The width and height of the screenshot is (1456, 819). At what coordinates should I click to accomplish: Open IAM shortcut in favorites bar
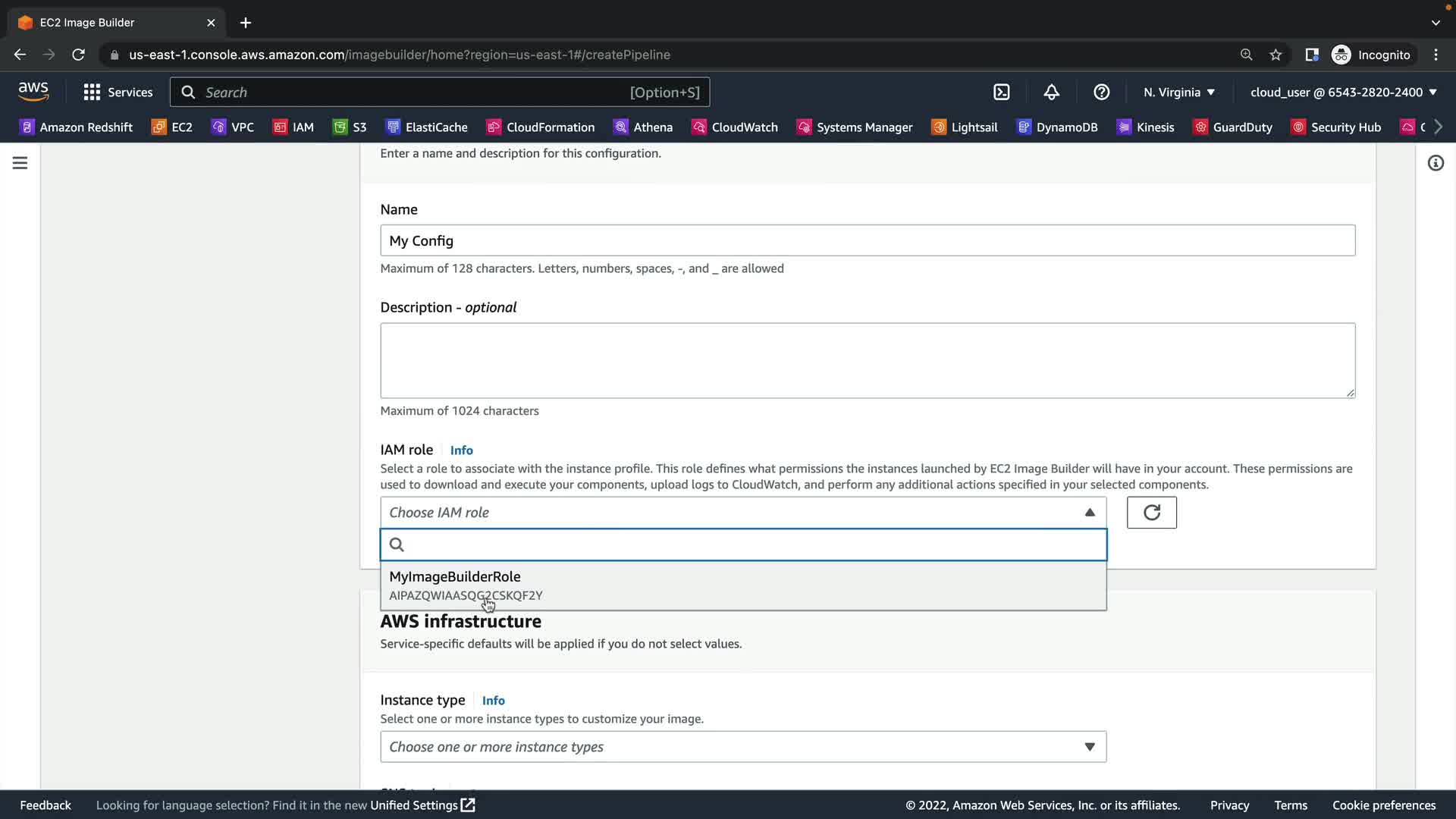pos(293,127)
